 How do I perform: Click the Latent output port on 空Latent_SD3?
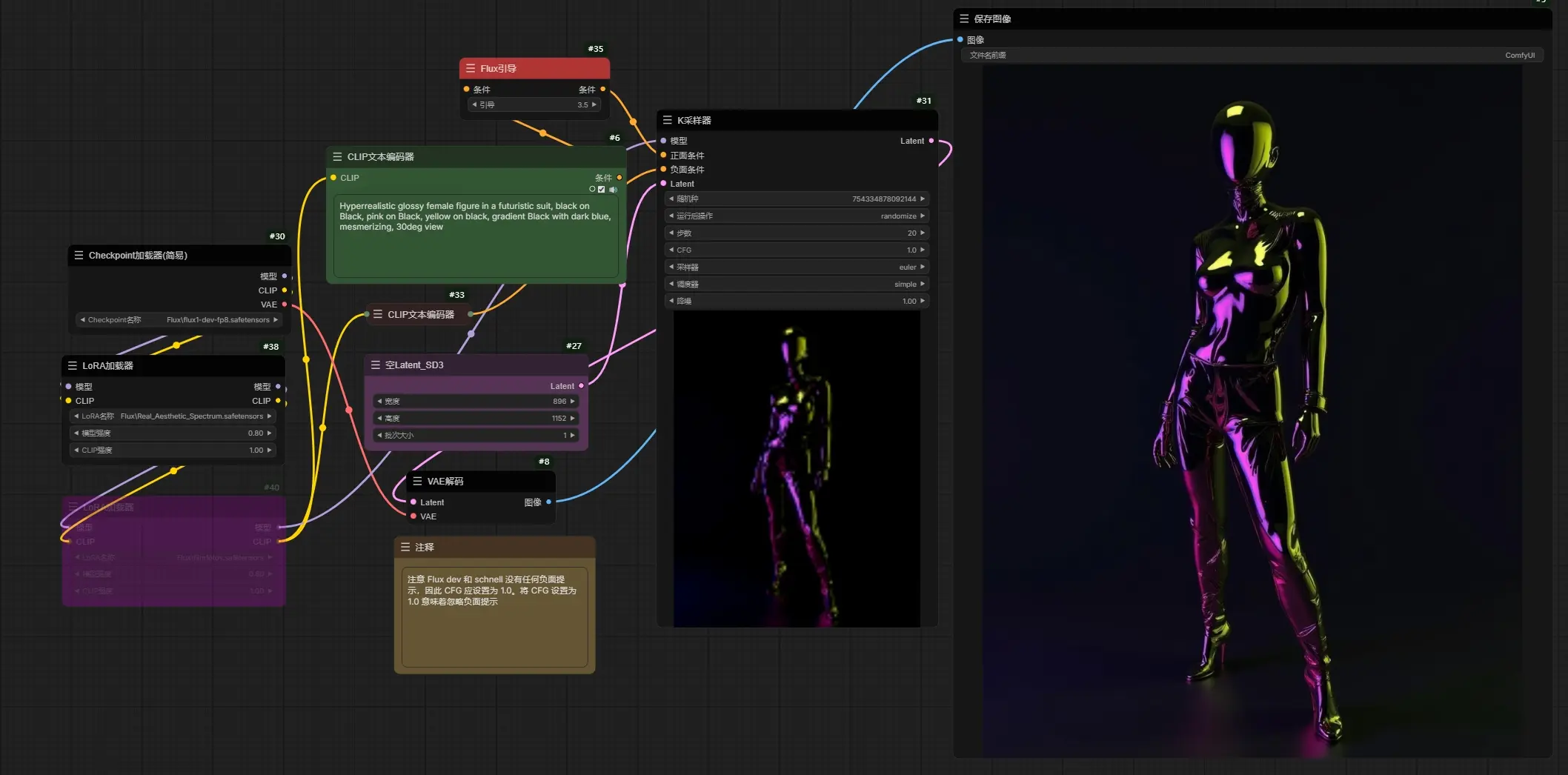pos(581,385)
